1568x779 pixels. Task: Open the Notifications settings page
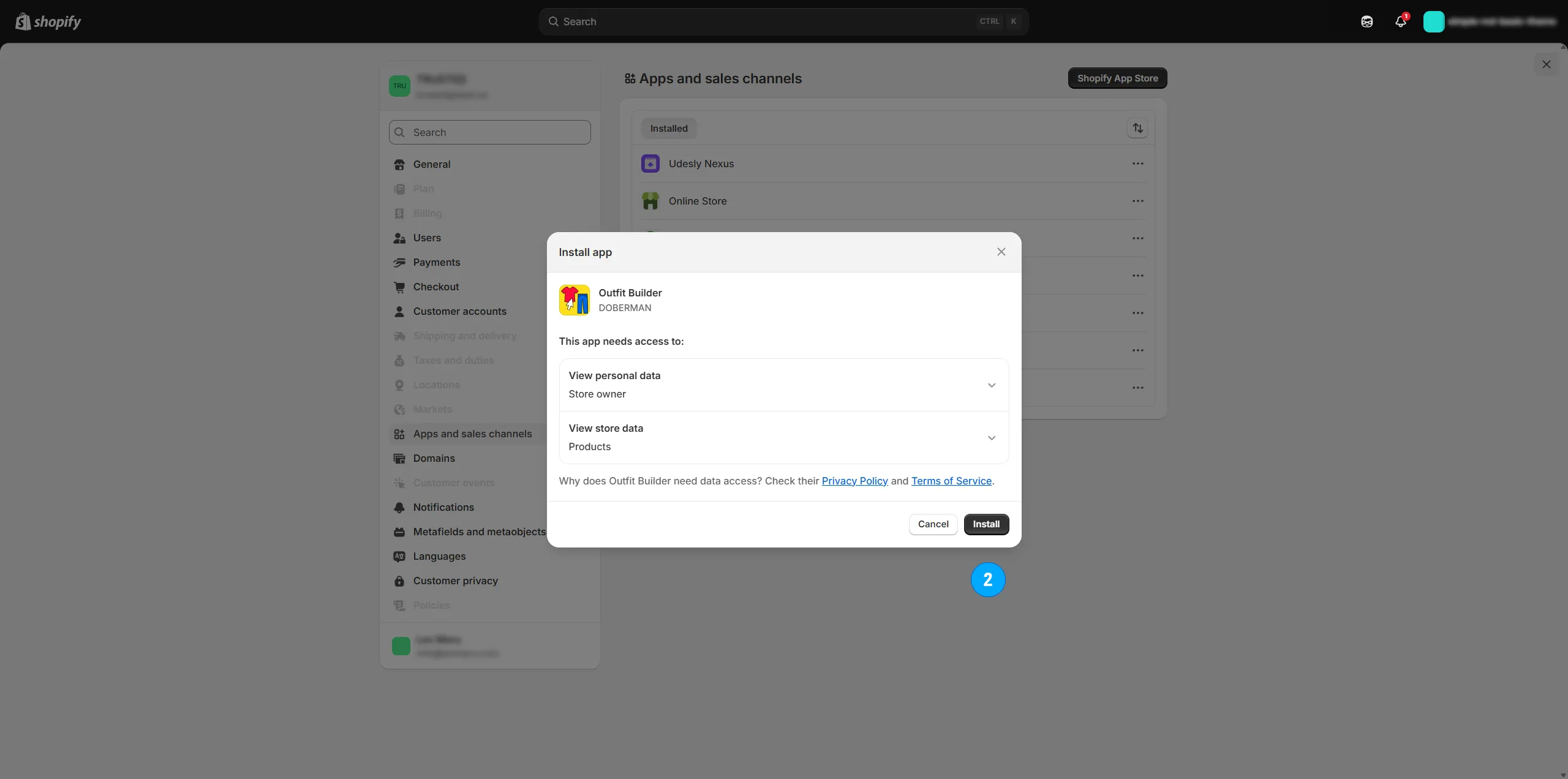tap(443, 507)
